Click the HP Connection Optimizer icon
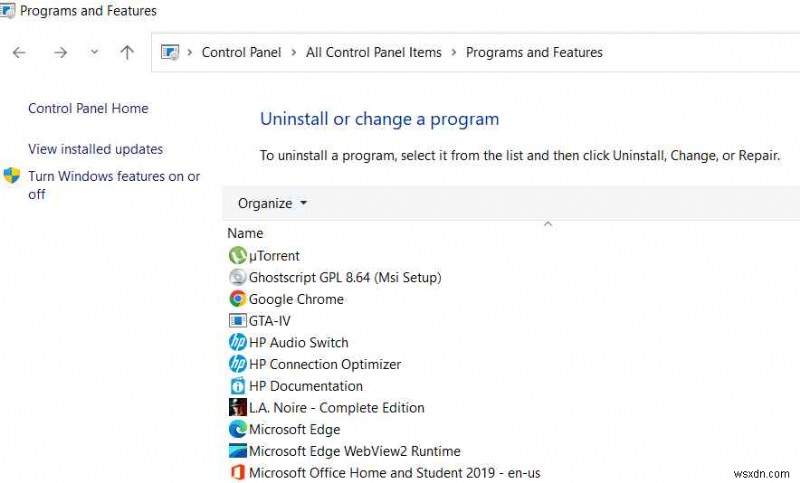 [238, 364]
